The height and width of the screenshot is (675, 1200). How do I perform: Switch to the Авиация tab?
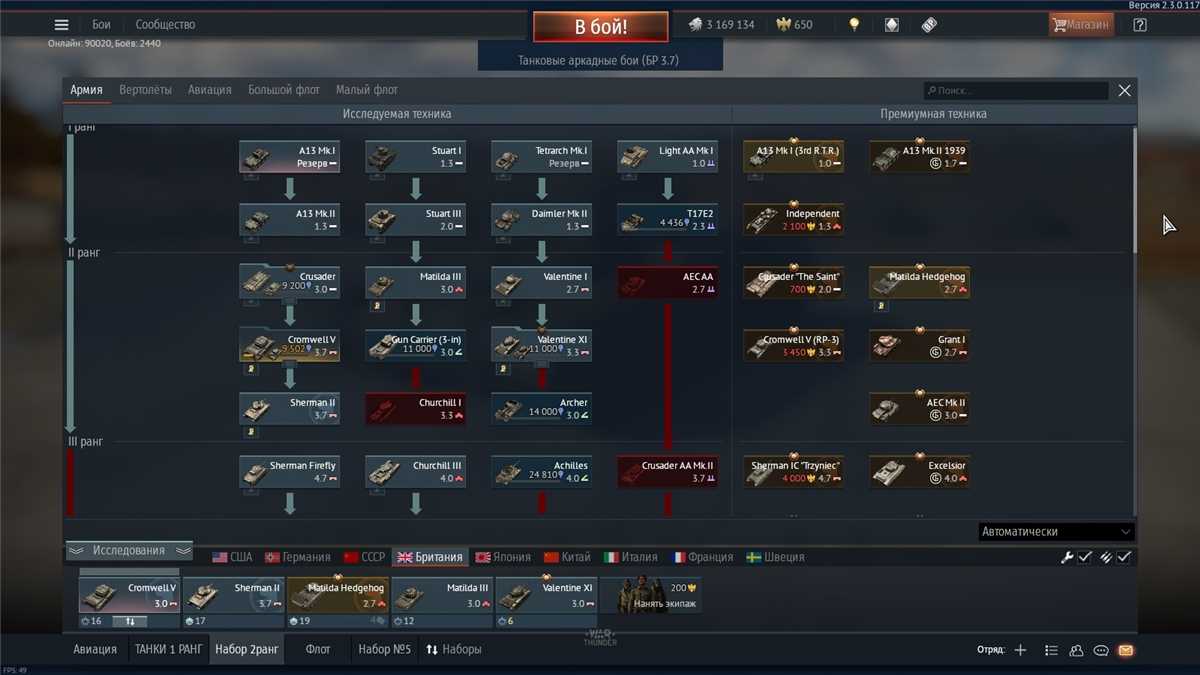coord(209,90)
